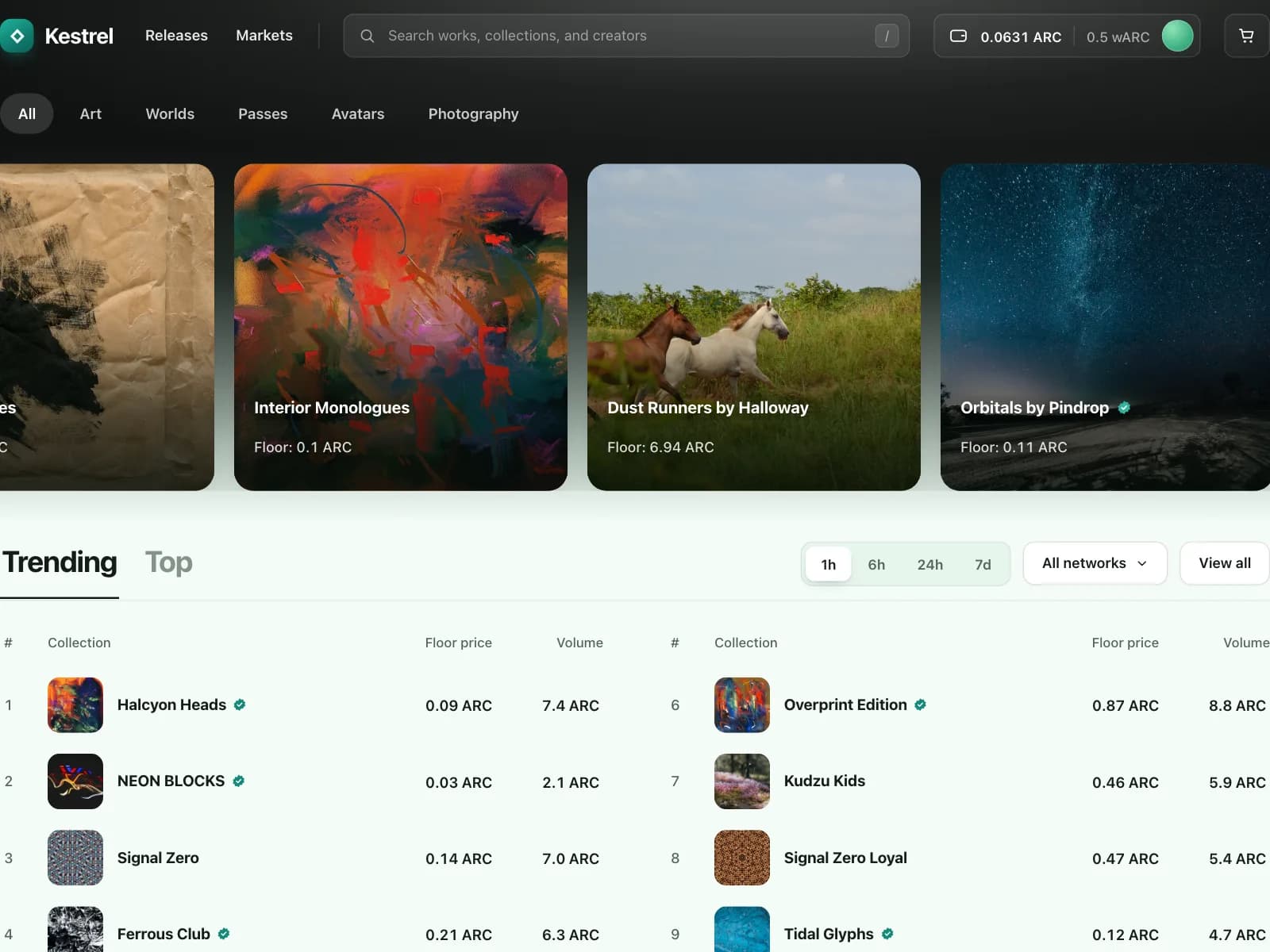This screenshot has width=1270, height=952.
Task: Open the shopping cart
Action: [x=1246, y=36]
